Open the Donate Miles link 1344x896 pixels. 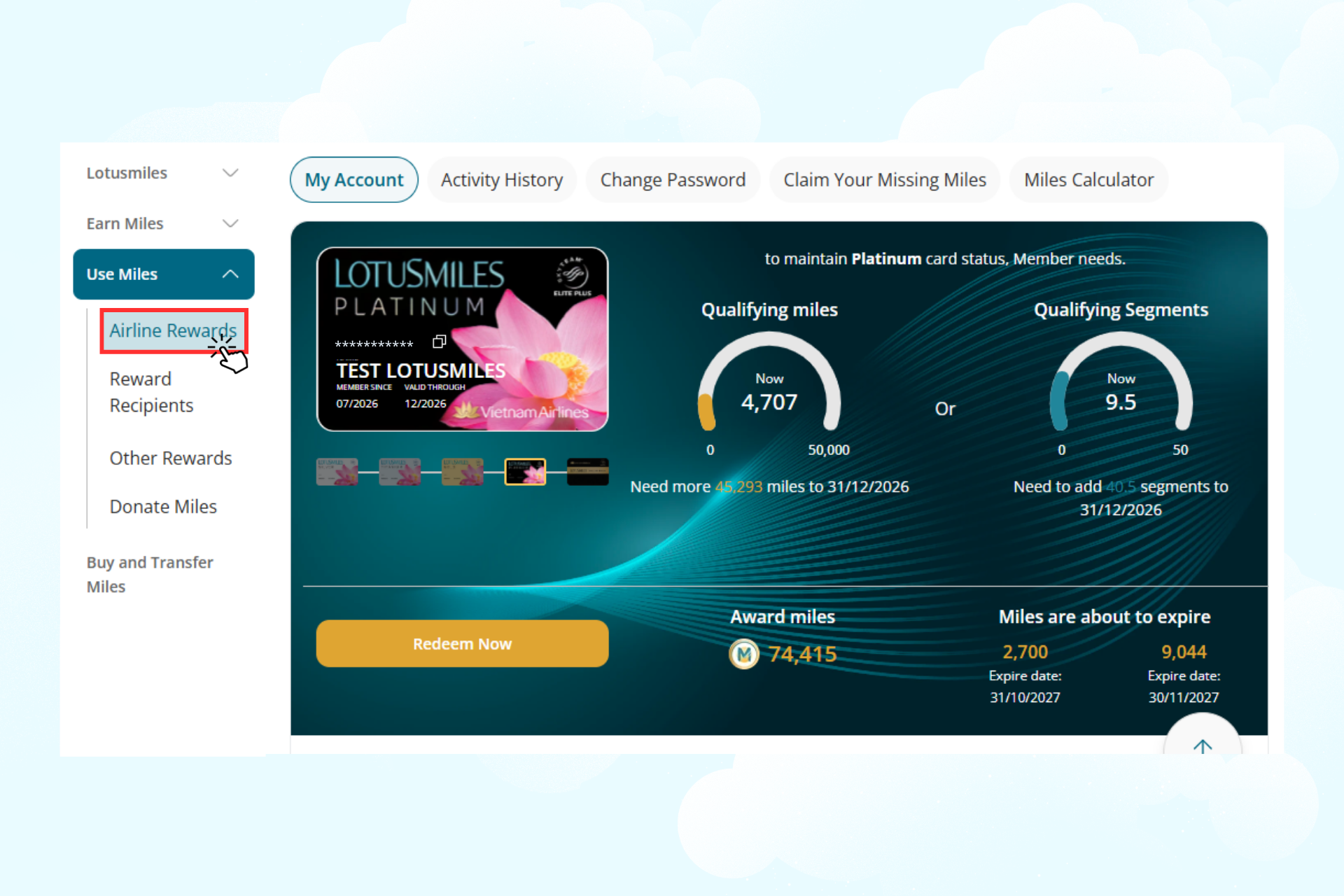click(x=163, y=506)
